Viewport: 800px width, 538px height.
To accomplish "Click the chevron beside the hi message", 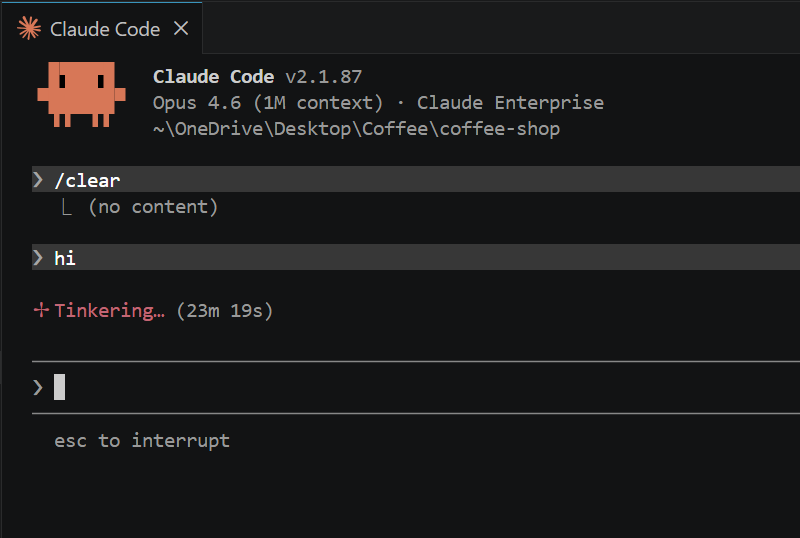I will 38,258.
